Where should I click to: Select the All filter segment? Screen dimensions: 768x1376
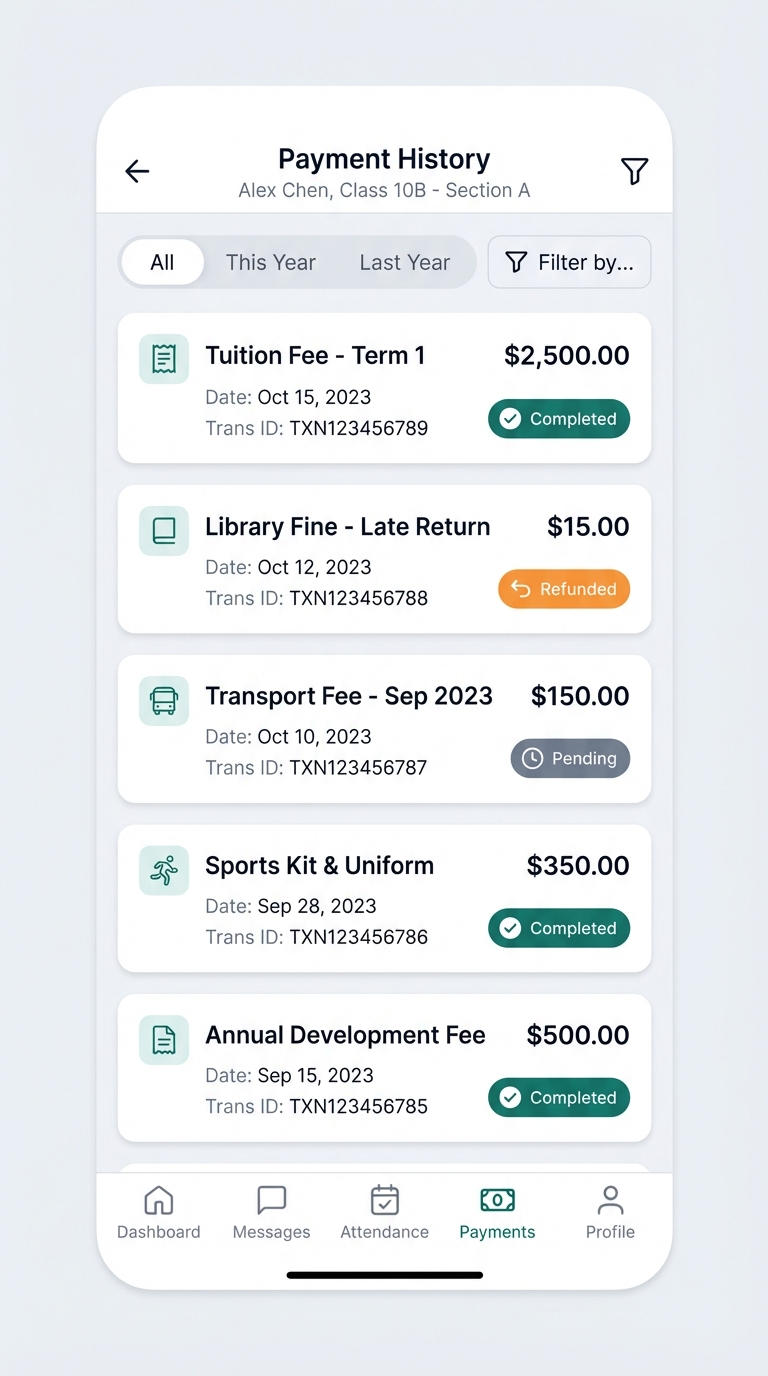(x=162, y=263)
